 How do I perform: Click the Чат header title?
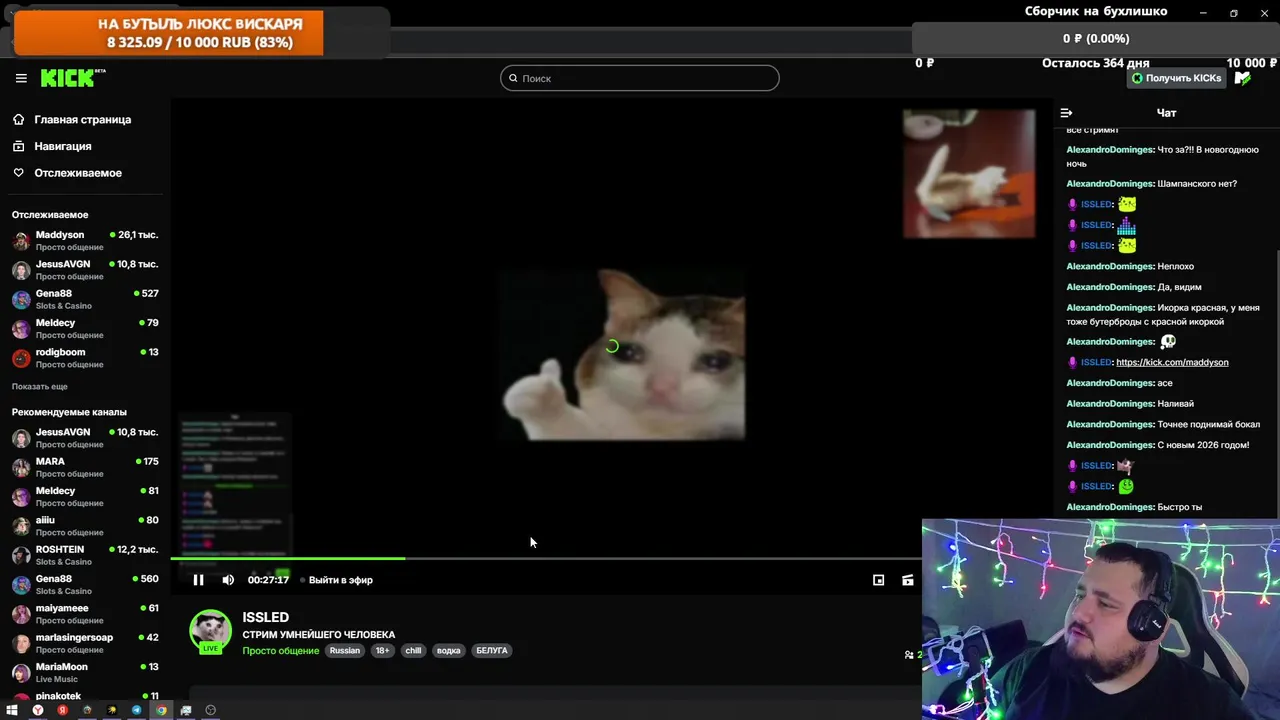click(x=1166, y=113)
